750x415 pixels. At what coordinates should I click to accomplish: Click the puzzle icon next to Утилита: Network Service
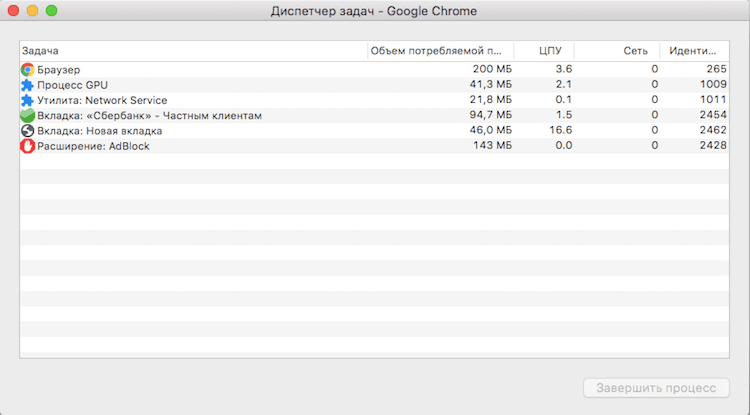pyautogui.click(x=27, y=100)
